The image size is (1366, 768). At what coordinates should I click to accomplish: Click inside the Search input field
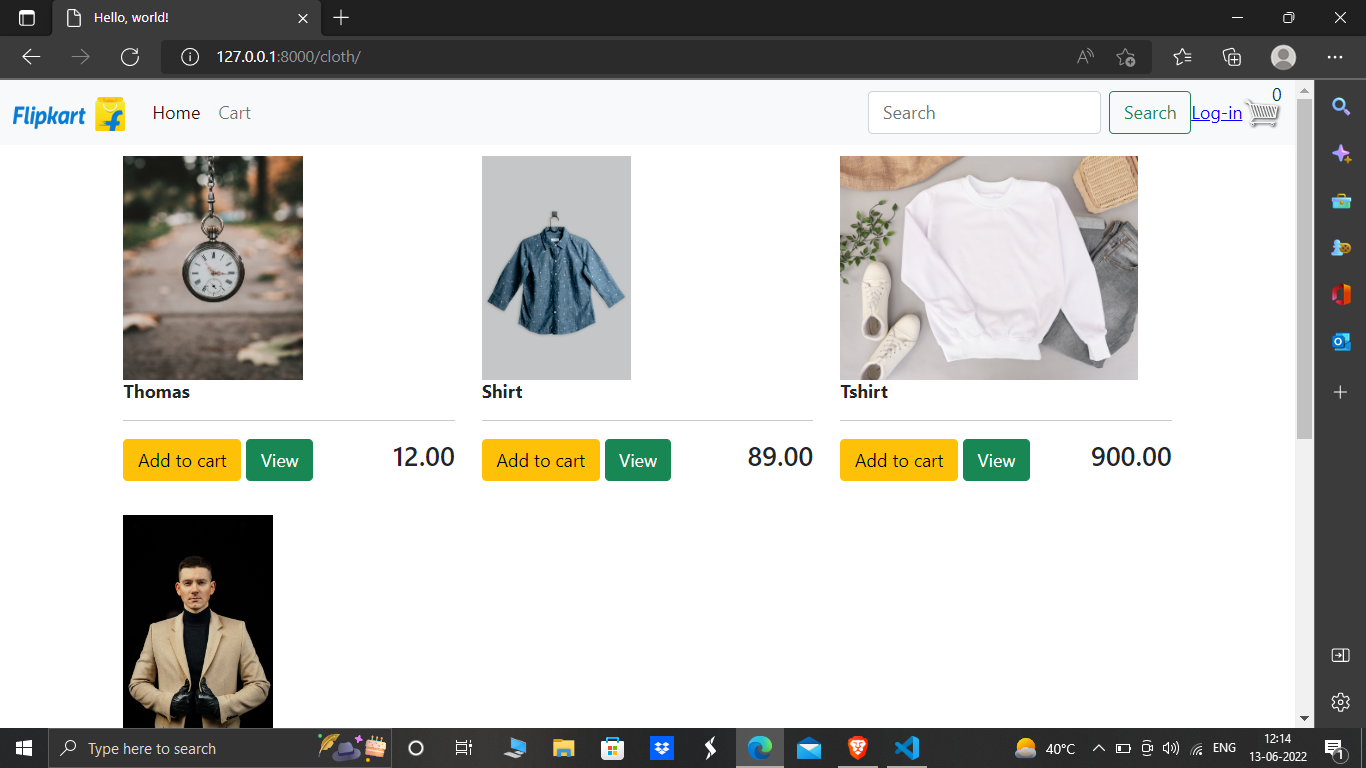point(983,112)
